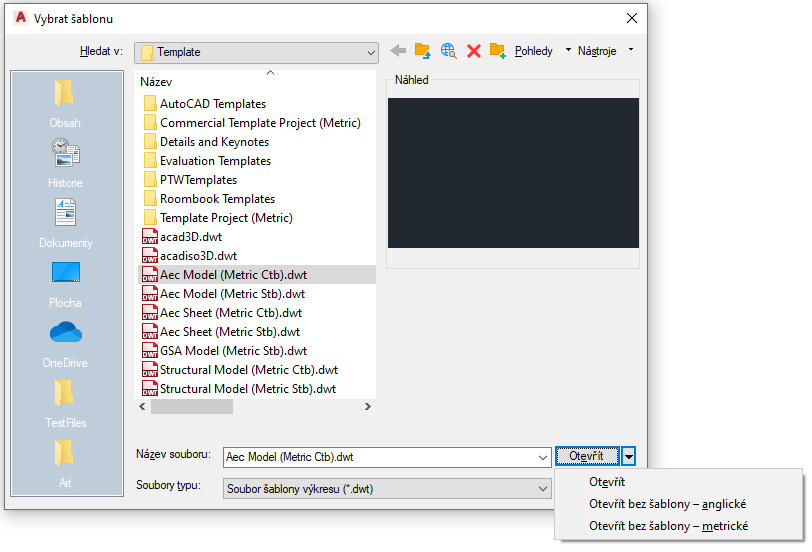
Task: Open the Dokumenty sidebar shortcut
Action: click(65, 223)
